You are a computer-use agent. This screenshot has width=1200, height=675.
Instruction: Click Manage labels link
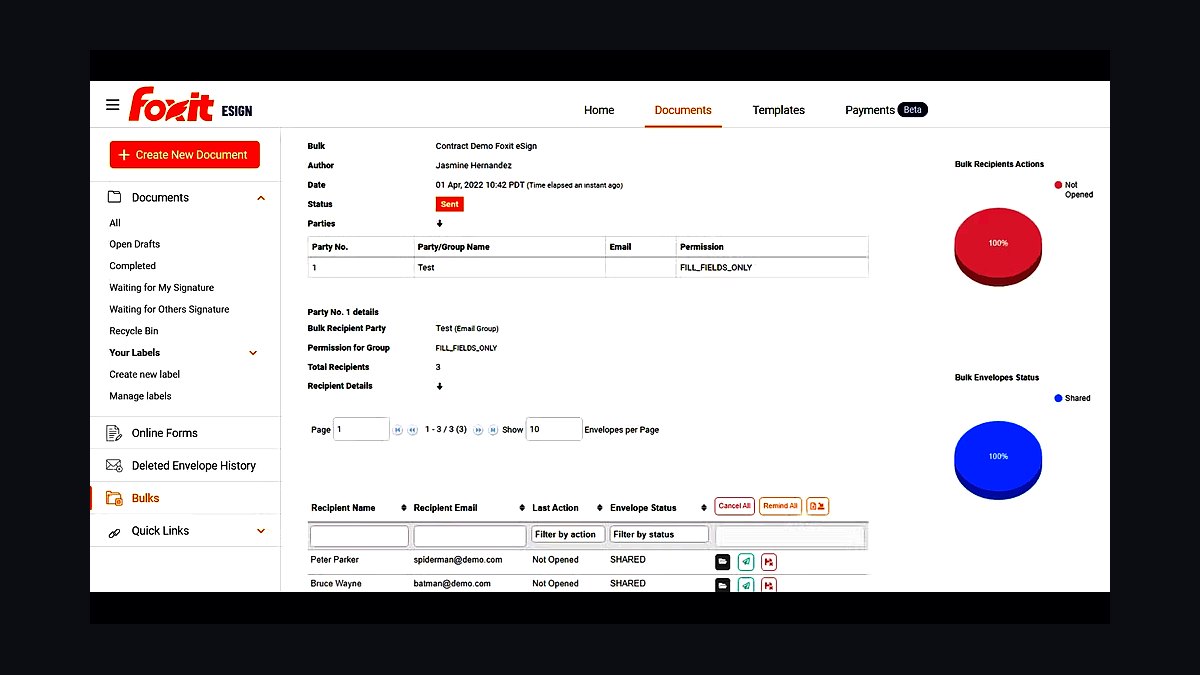coord(140,396)
